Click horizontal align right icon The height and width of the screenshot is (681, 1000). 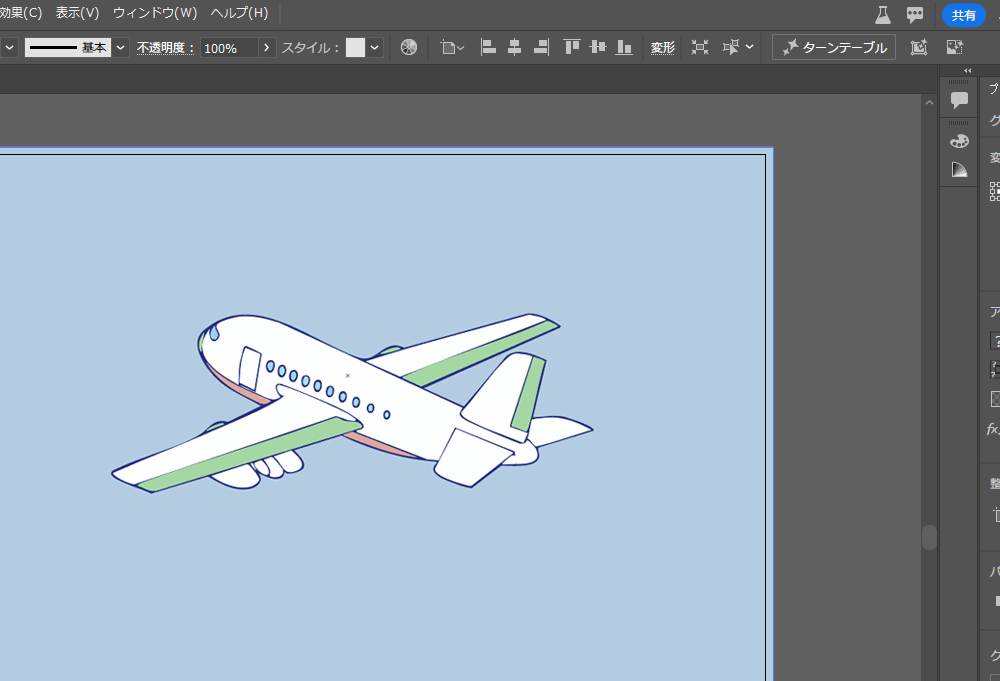(x=541, y=47)
